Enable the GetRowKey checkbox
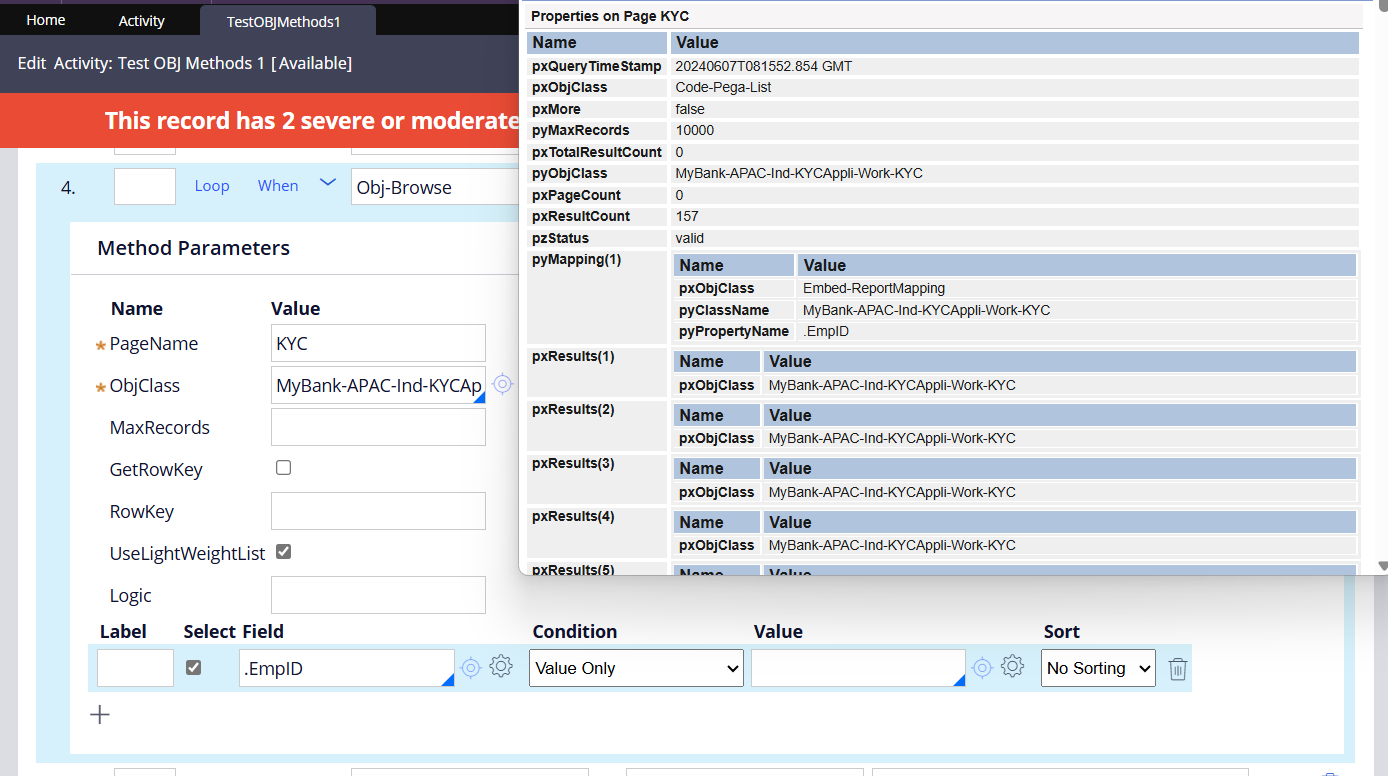 click(283, 467)
